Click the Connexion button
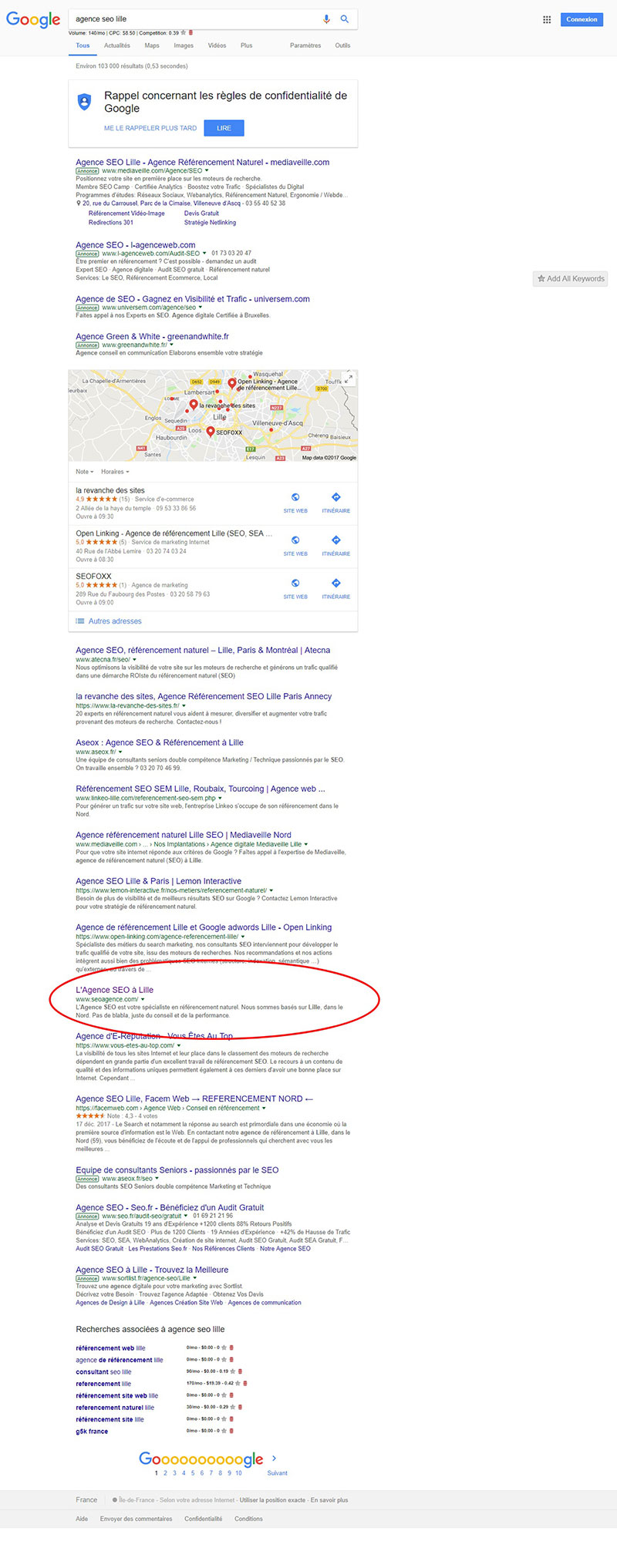617x1568 pixels. [582, 19]
